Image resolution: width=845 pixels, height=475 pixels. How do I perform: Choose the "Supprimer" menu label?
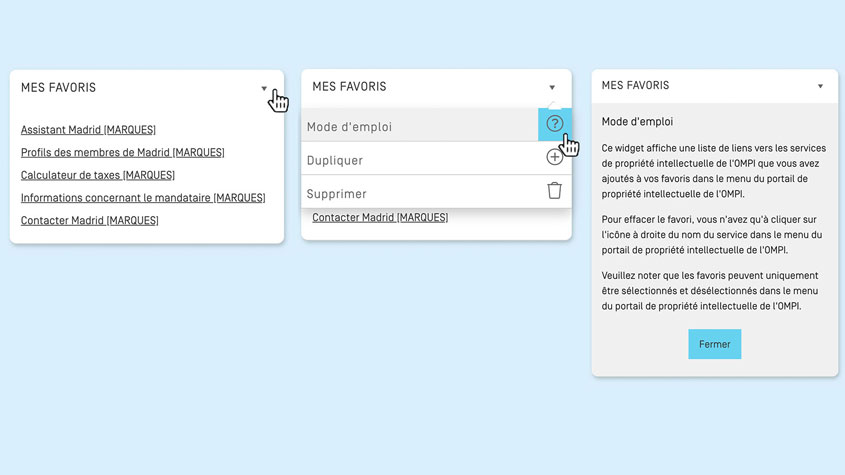337,194
